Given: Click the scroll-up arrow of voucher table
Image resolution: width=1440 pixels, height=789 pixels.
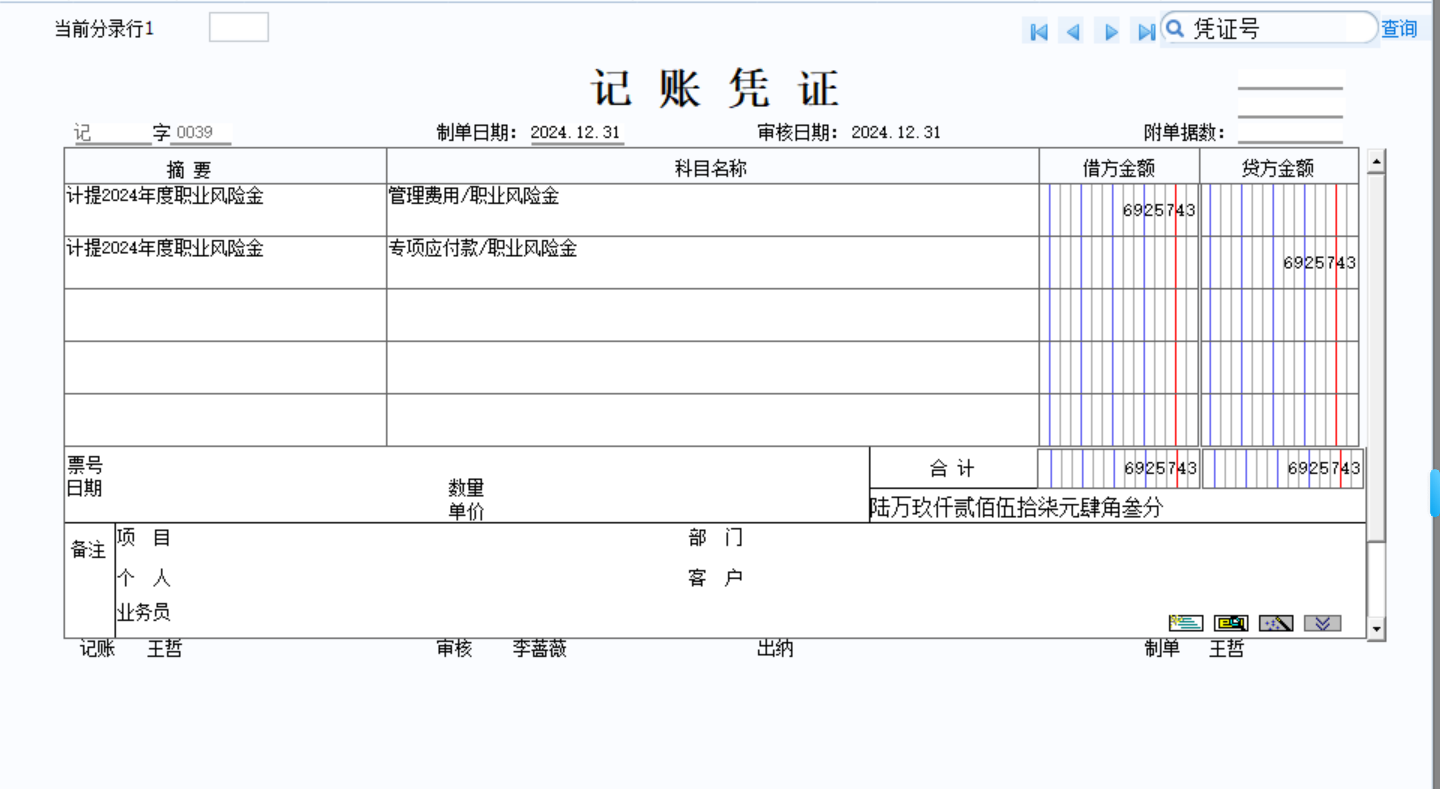Looking at the screenshot, I should click(1376, 160).
